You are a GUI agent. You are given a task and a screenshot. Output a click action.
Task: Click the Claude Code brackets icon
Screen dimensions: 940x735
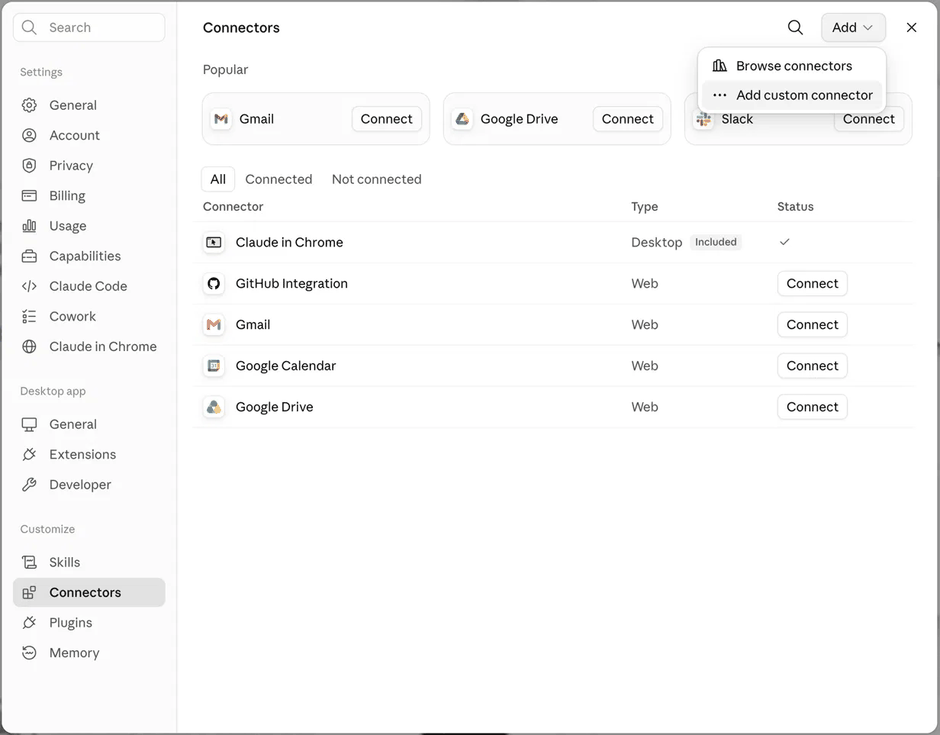pyautogui.click(x=29, y=286)
